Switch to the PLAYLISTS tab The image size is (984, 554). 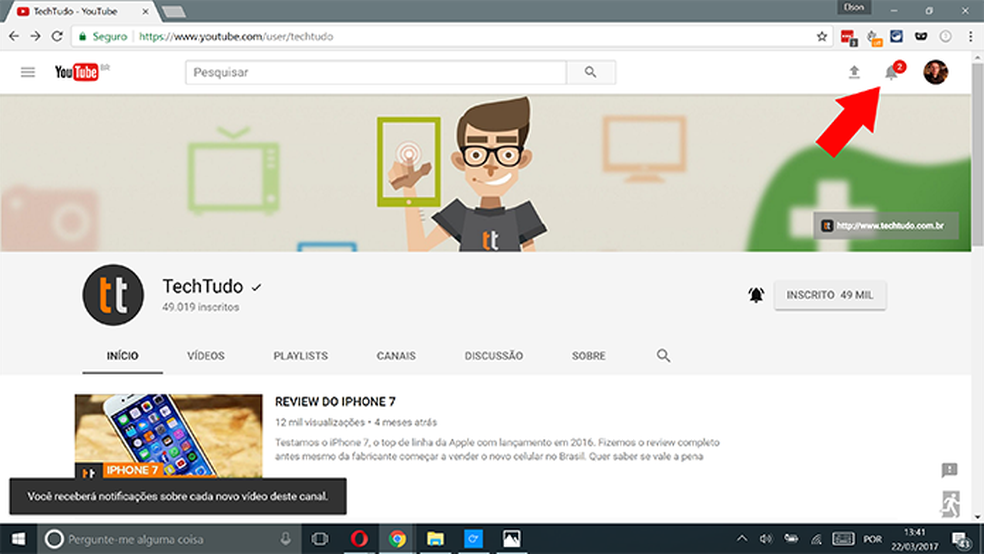301,356
